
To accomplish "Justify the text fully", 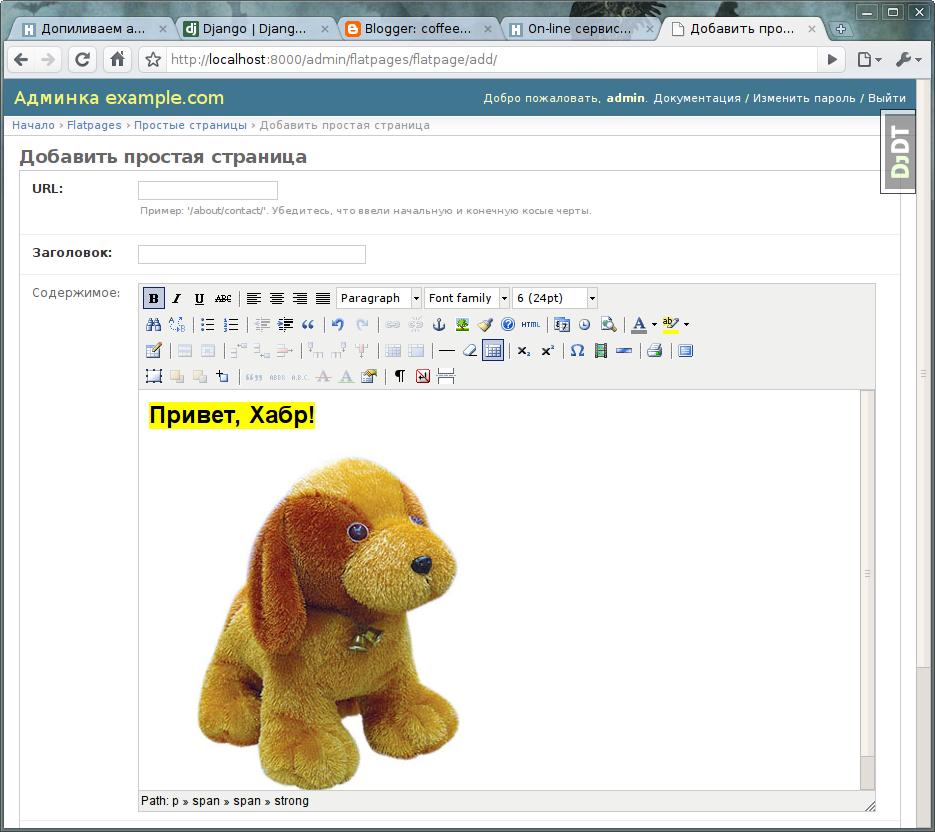I will 323,298.
